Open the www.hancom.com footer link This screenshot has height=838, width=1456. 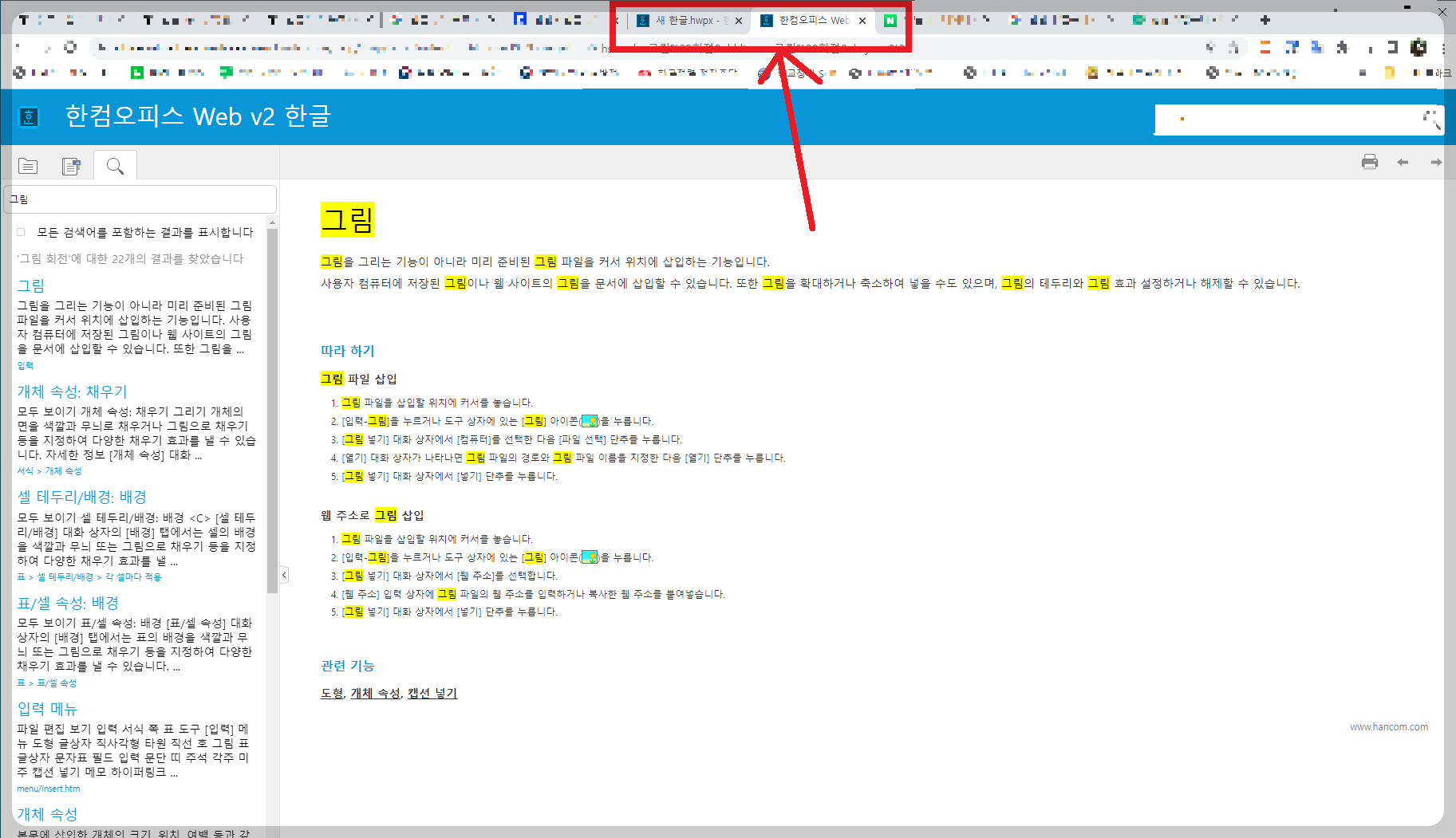click(1389, 726)
